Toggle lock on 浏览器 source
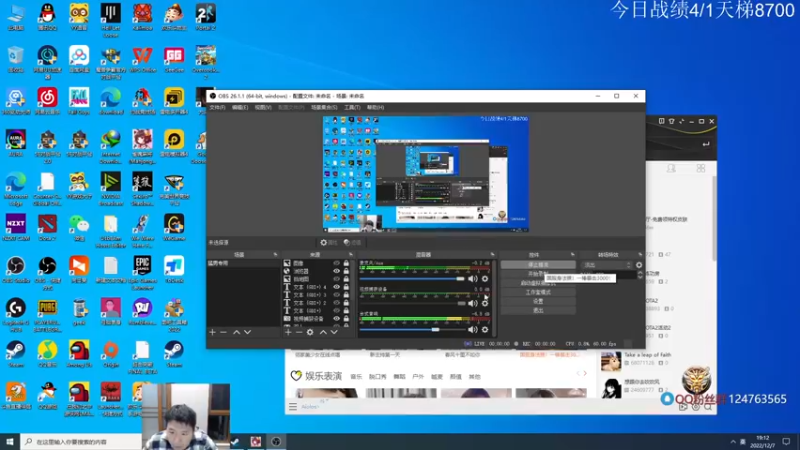800x450 pixels. 346,271
